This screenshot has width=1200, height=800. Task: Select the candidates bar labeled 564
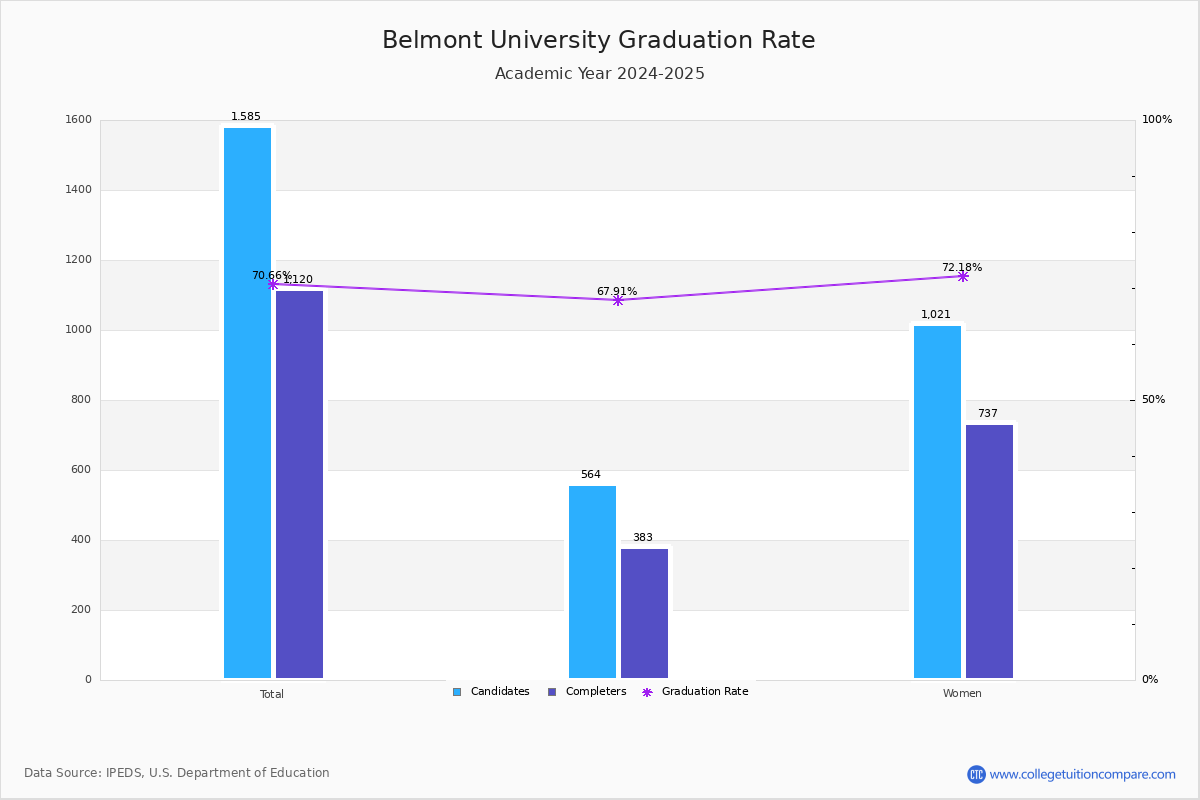pos(592,582)
